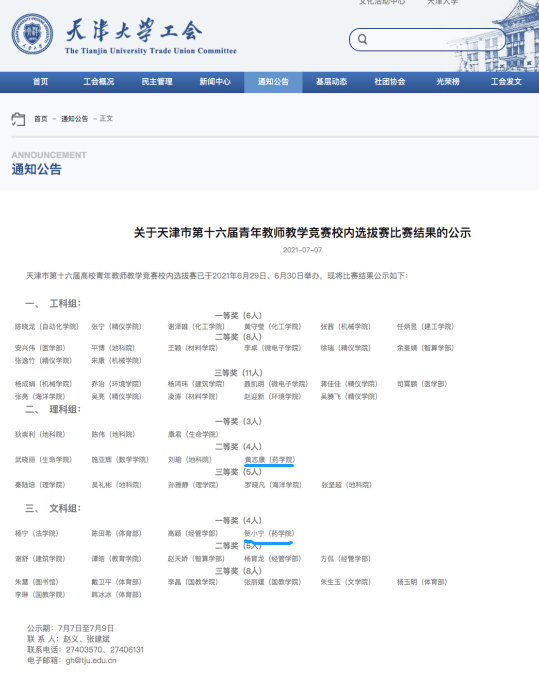Click the entry 陈晓龙（自动化学院）
539x690 pixels.
click(47, 327)
